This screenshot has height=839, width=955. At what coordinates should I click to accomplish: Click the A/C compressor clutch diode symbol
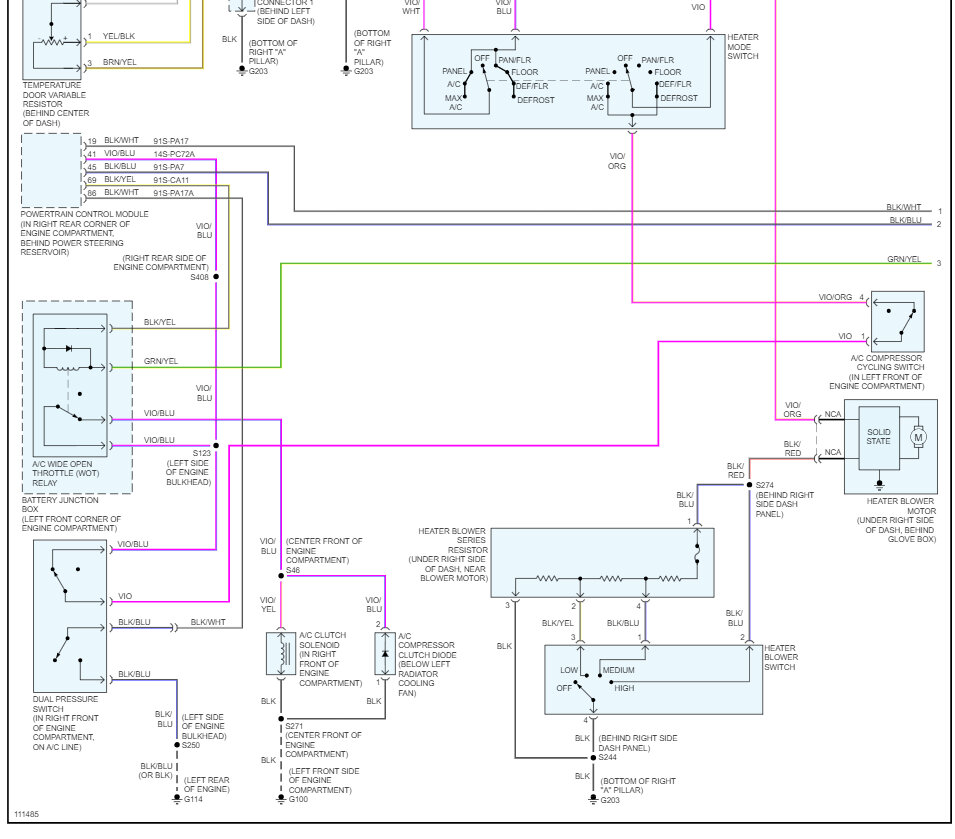click(x=385, y=653)
